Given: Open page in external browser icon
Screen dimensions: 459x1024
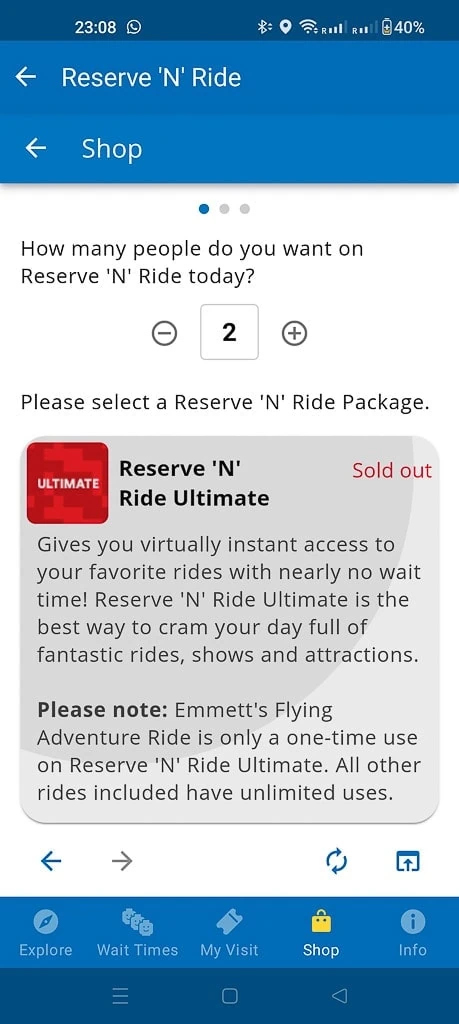Looking at the screenshot, I should coord(408,862).
